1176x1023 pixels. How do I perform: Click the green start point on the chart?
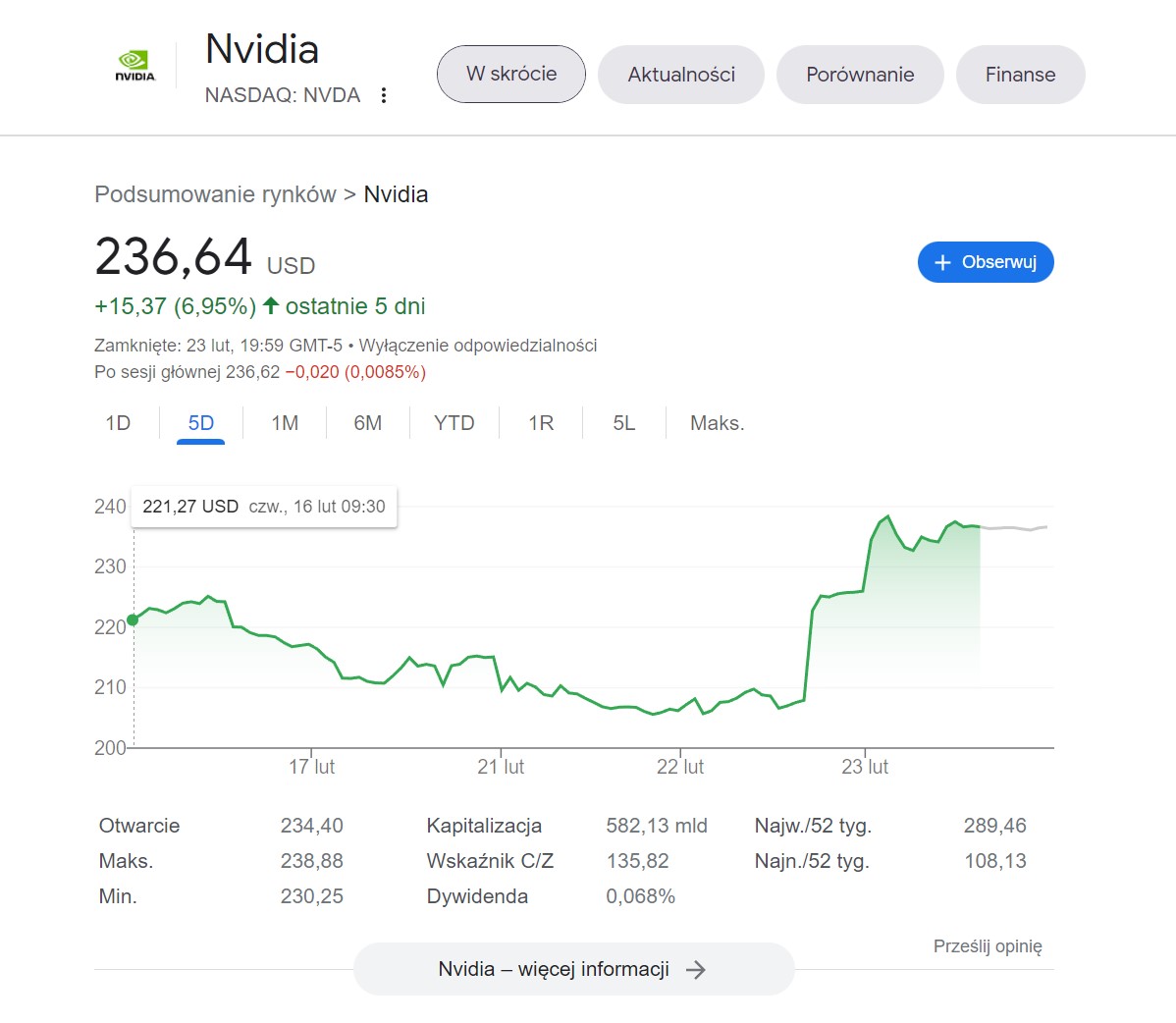point(133,619)
